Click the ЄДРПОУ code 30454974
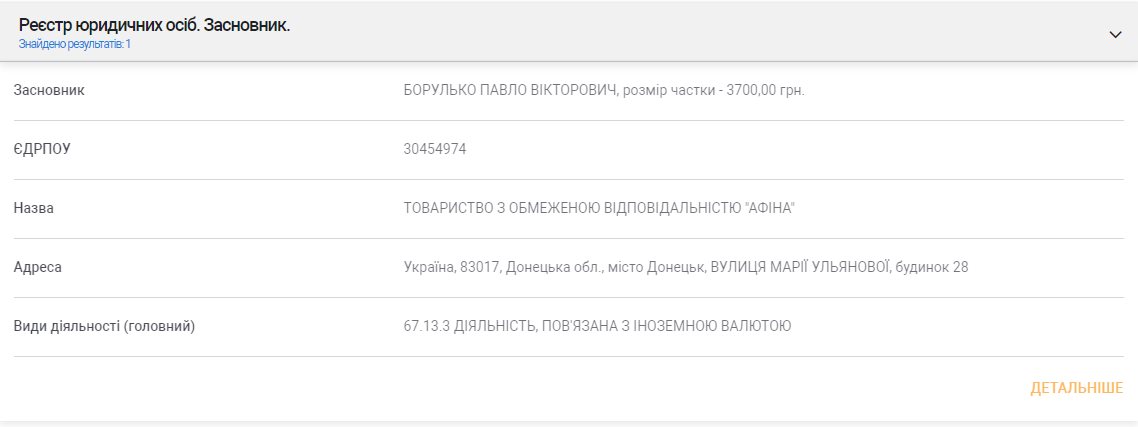This screenshot has height=427, width=1138. (435, 150)
